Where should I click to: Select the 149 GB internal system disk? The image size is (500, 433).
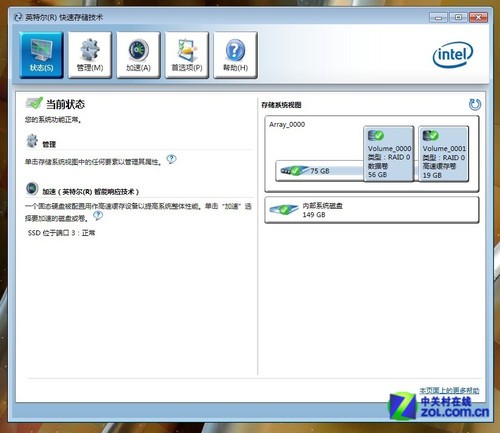372,210
